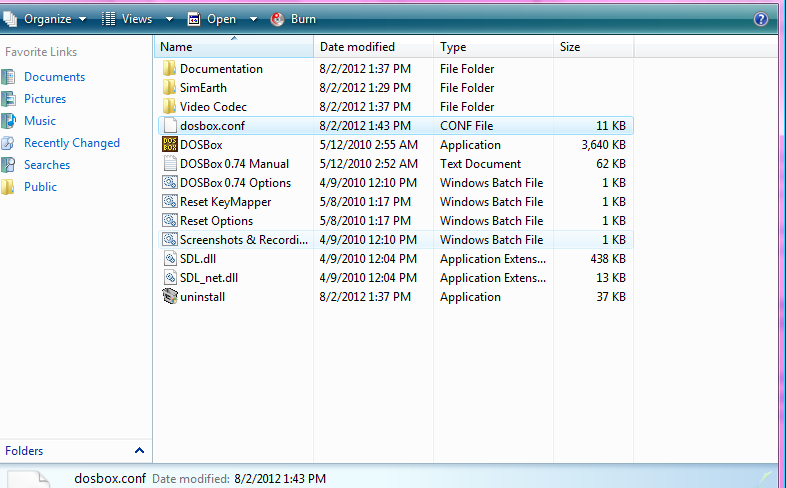This screenshot has width=786, height=488.
Task: Select the 'Video Codec' folder name
Action: [x=214, y=107]
